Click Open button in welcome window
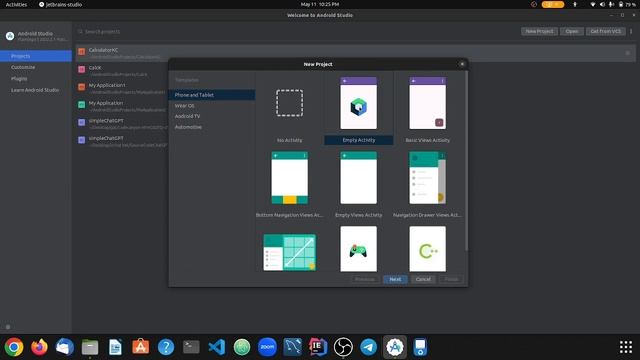The image size is (640, 360). click(x=572, y=31)
